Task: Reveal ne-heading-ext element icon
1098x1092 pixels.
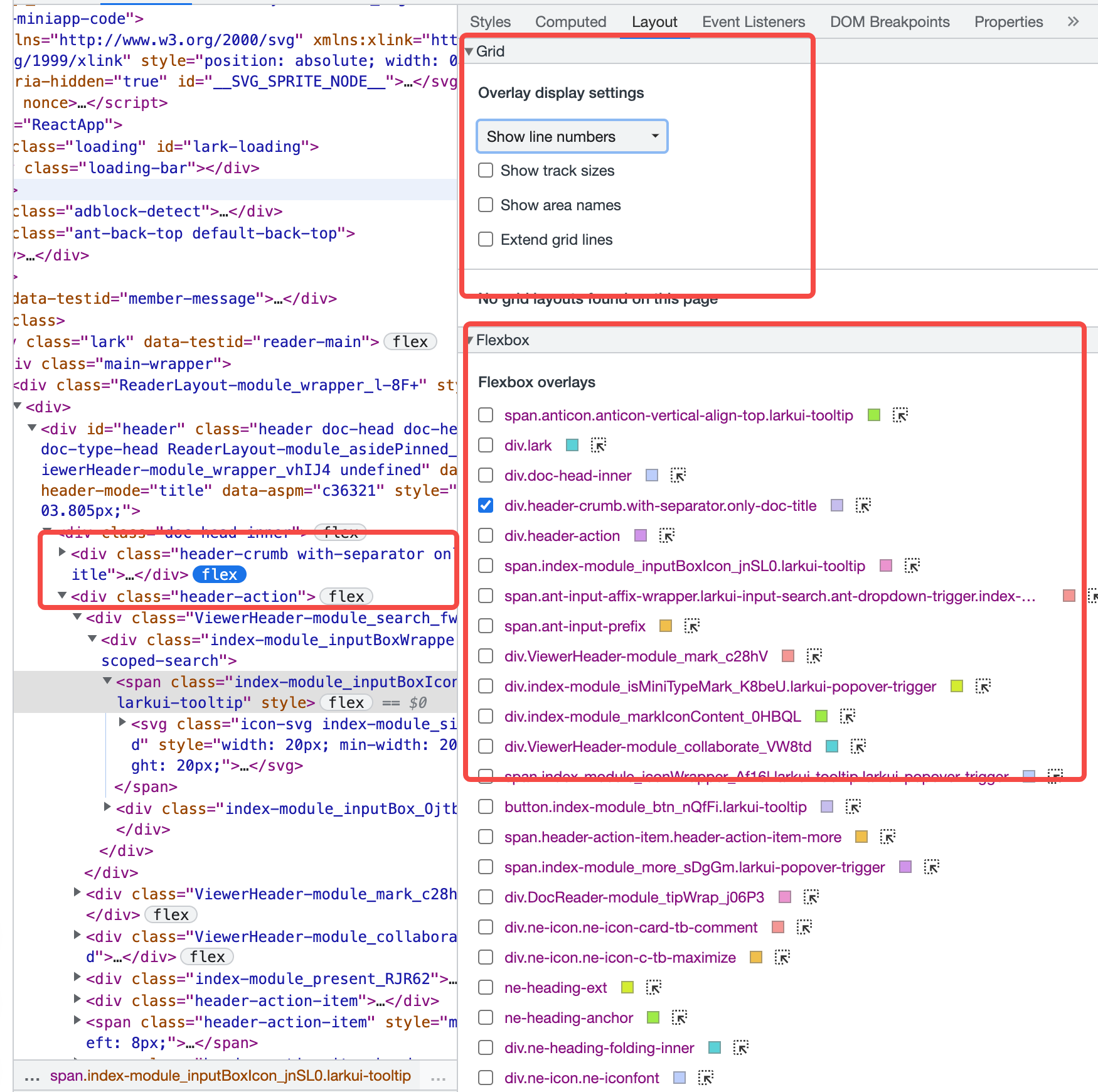Action: click(654, 988)
